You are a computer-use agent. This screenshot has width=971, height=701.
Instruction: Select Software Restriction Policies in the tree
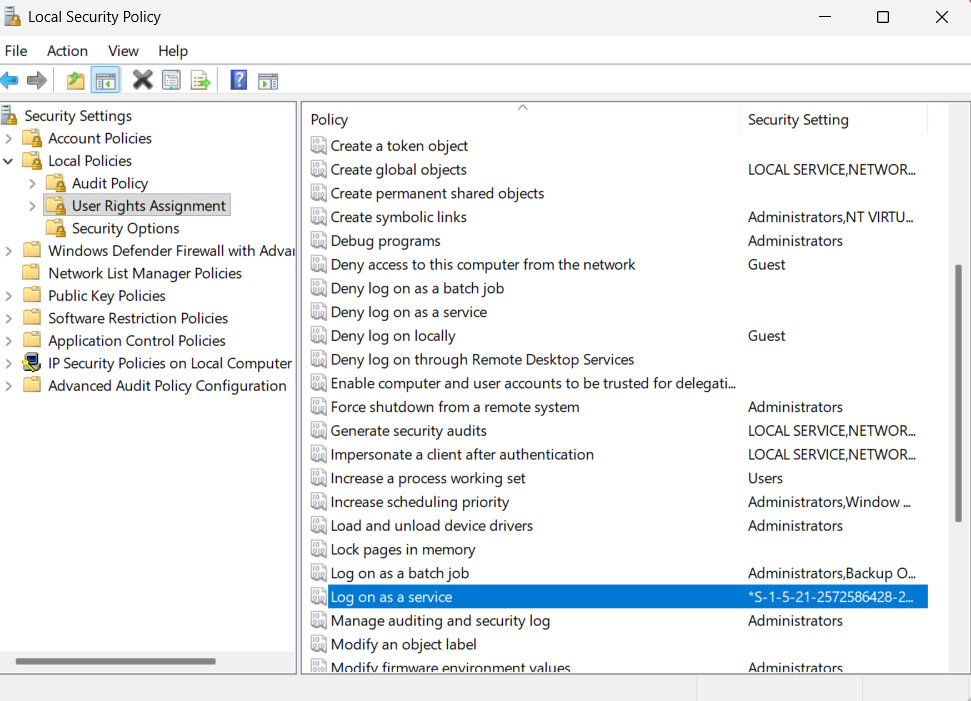138,318
